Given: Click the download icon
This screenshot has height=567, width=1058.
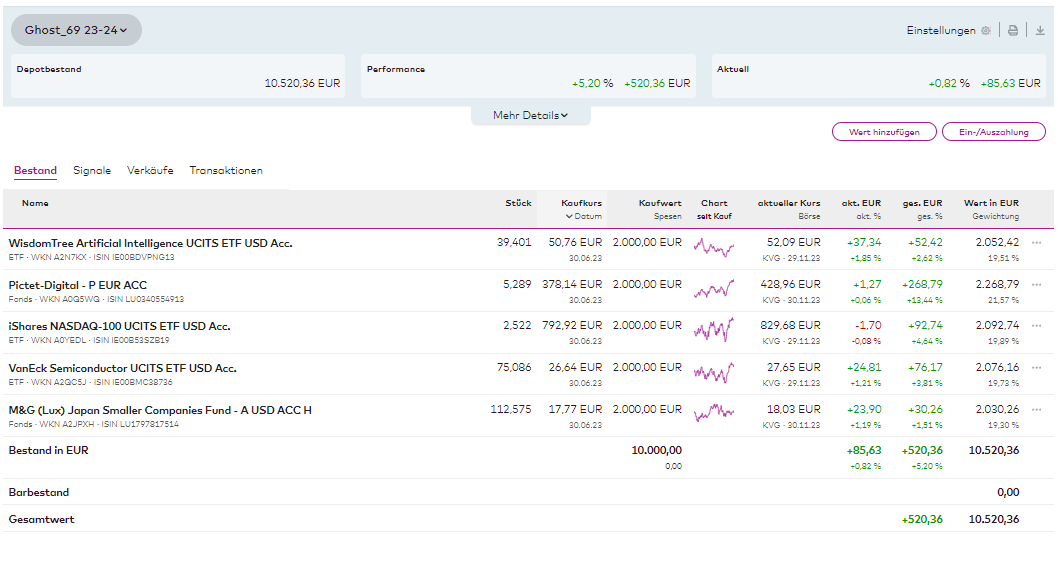Looking at the screenshot, I should tap(1040, 31).
